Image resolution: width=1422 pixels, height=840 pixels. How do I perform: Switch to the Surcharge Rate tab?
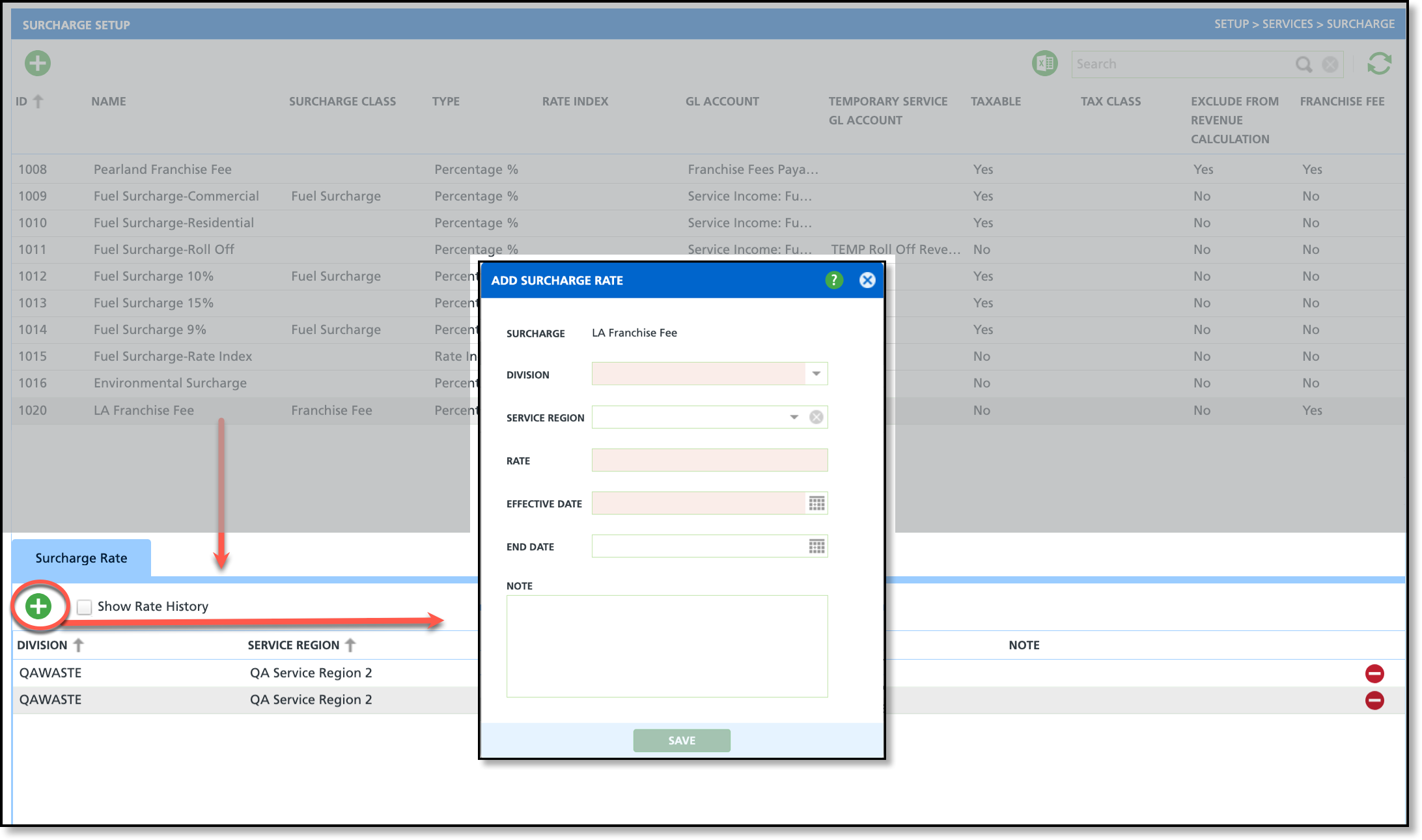pyautogui.click(x=81, y=558)
